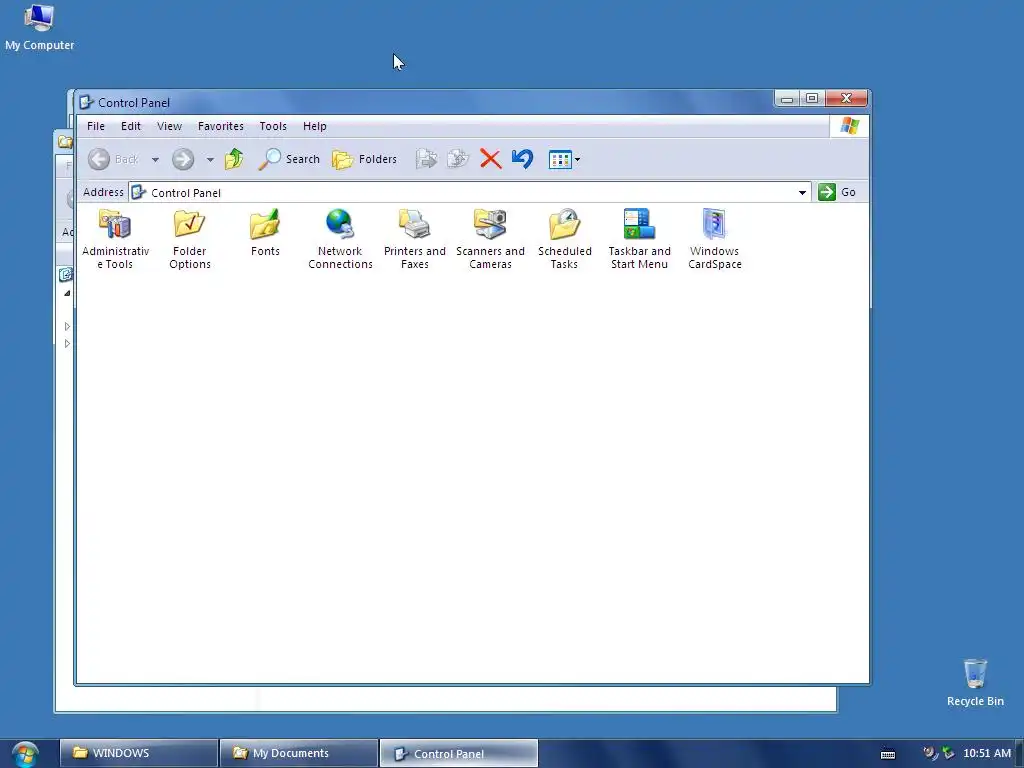Open the Forward history dropdown arrow
This screenshot has height=768, width=1024.
click(x=210, y=159)
